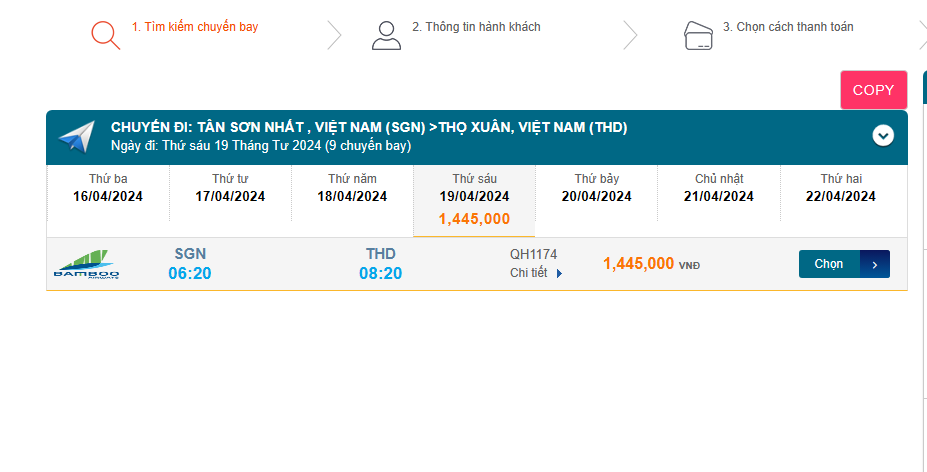Go to step 2 Thông tin hành khách
This screenshot has height=472, width=927.
[x=476, y=27]
